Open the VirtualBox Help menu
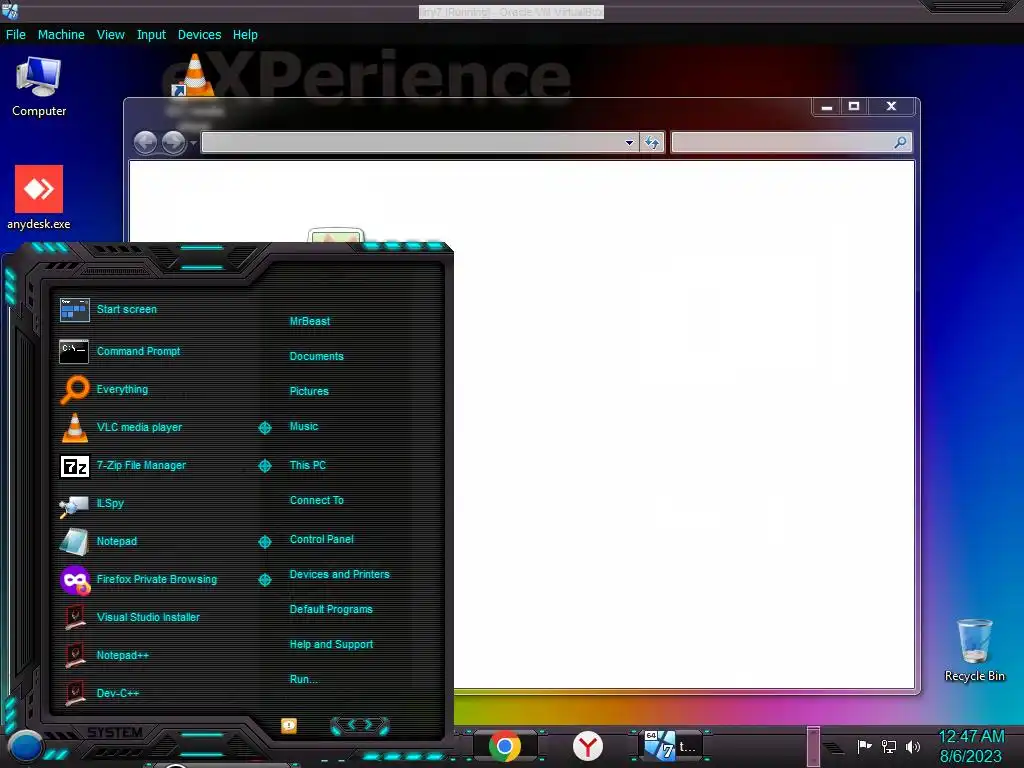Viewport: 1024px width, 768px height. coord(245,35)
